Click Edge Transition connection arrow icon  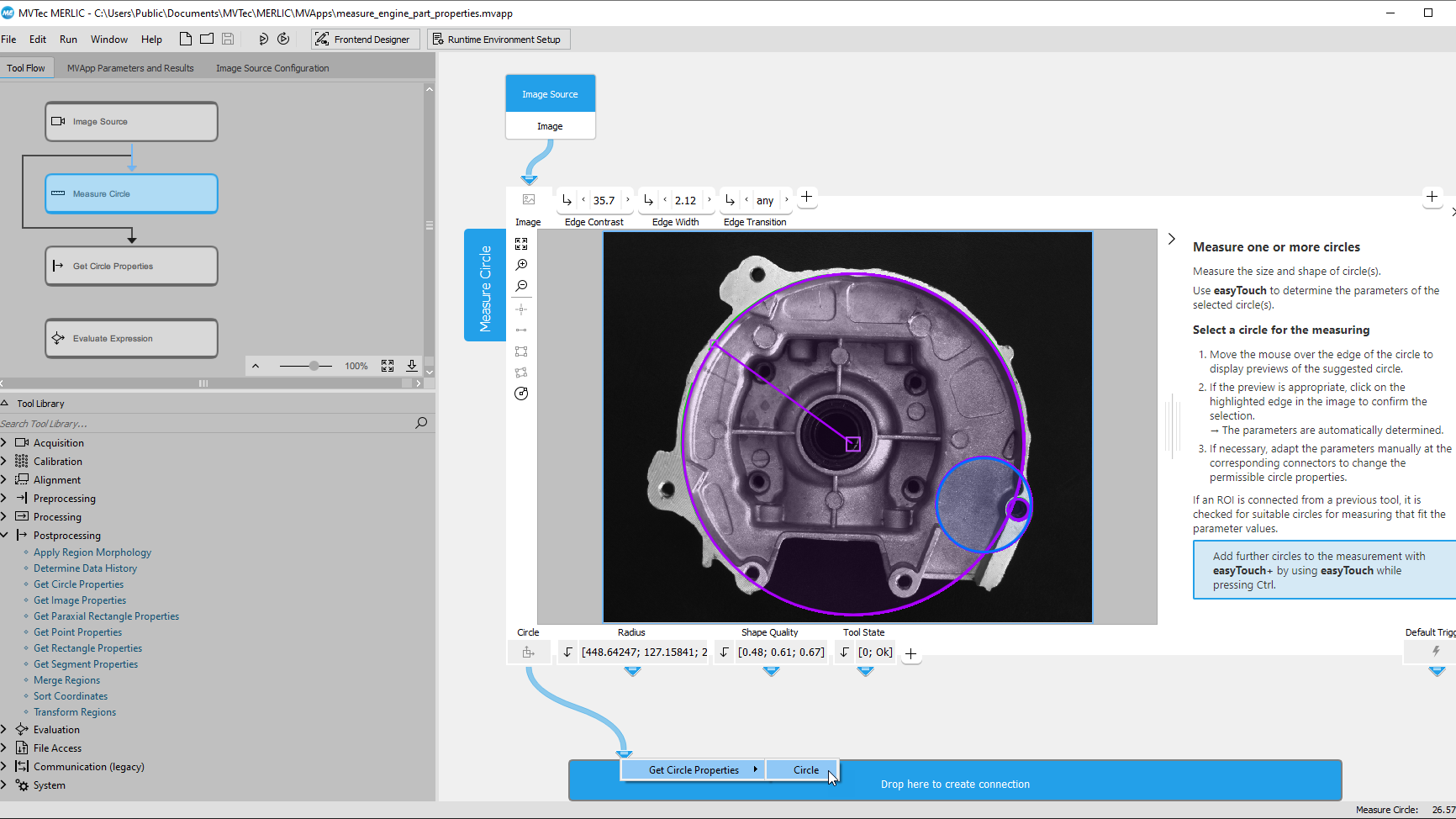tap(730, 200)
